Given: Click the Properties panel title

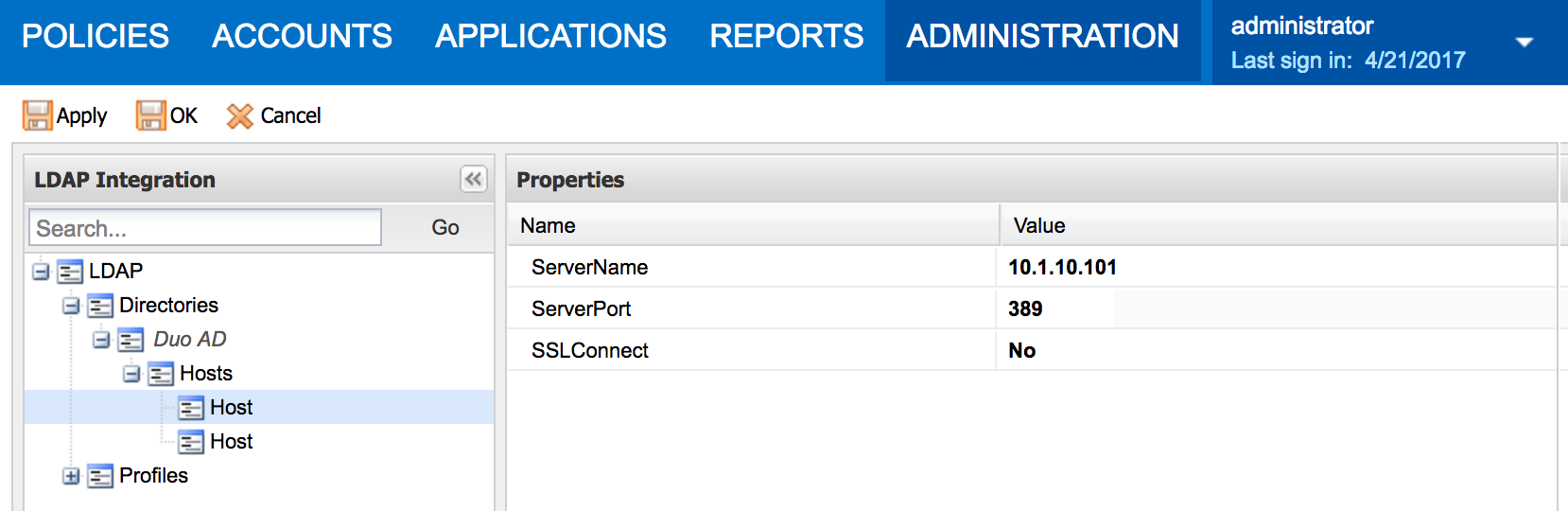Looking at the screenshot, I should 570,180.
